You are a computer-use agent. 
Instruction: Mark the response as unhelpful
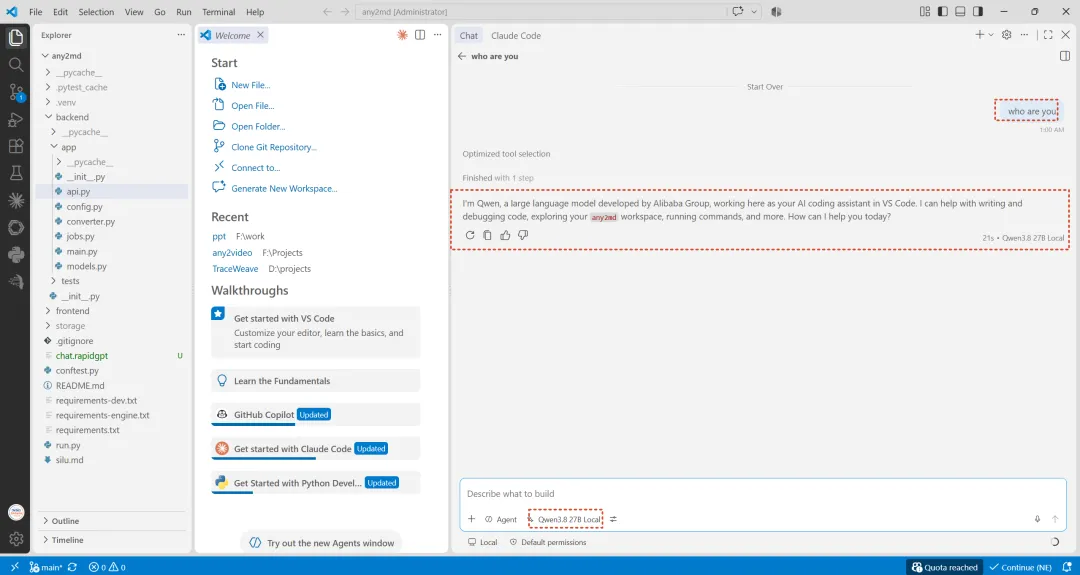pyautogui.click(x=523, y=236)
